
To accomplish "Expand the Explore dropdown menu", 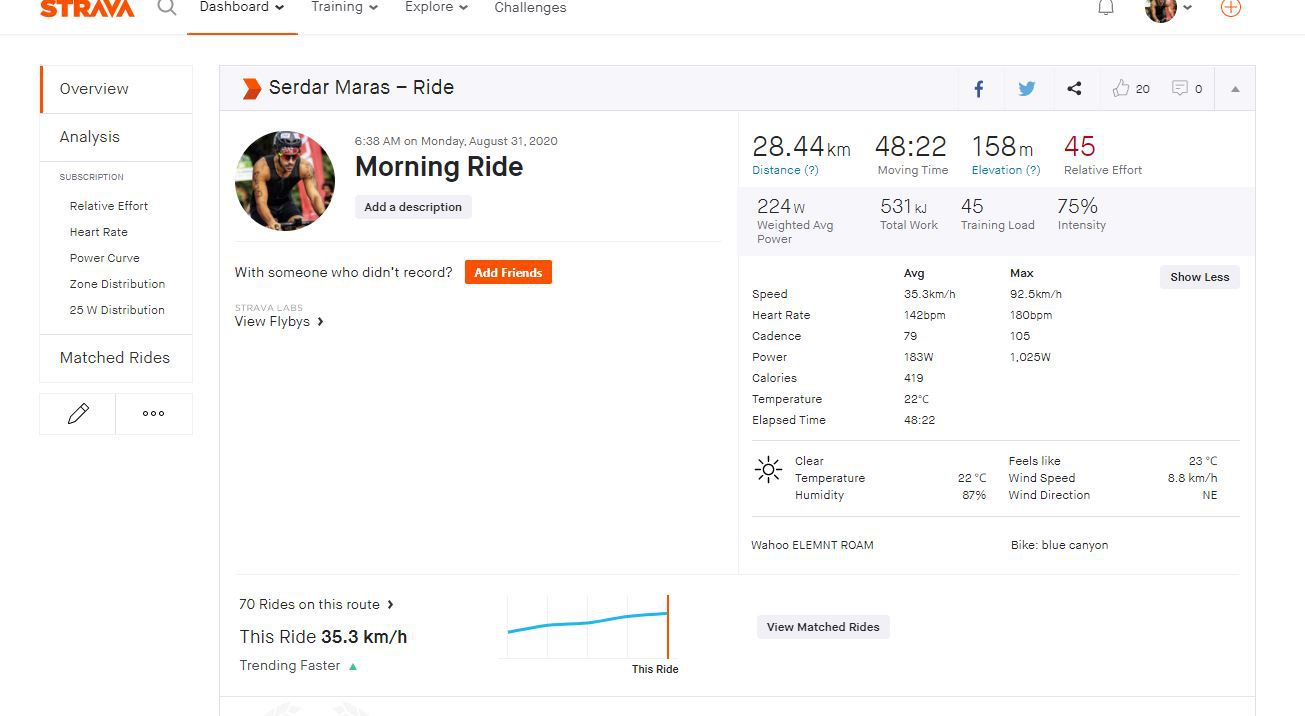I will (x=436, y=8).
